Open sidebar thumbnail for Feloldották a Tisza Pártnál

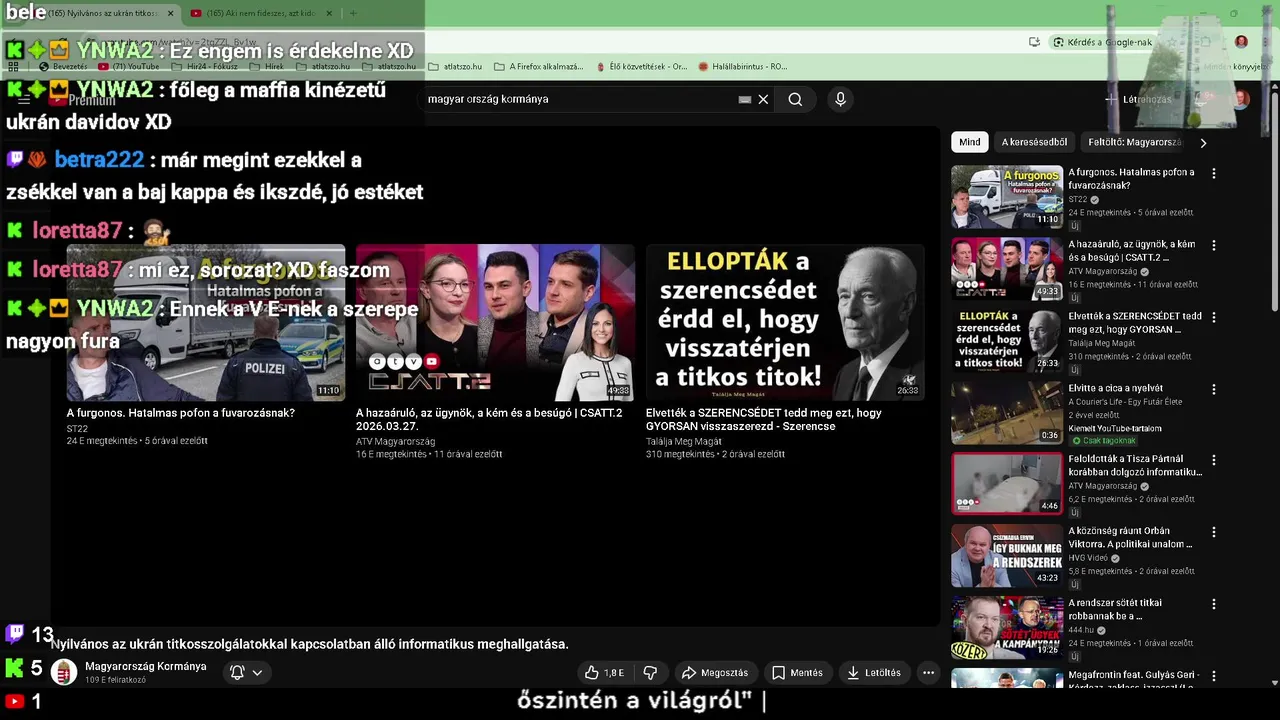coord(1007,484)
